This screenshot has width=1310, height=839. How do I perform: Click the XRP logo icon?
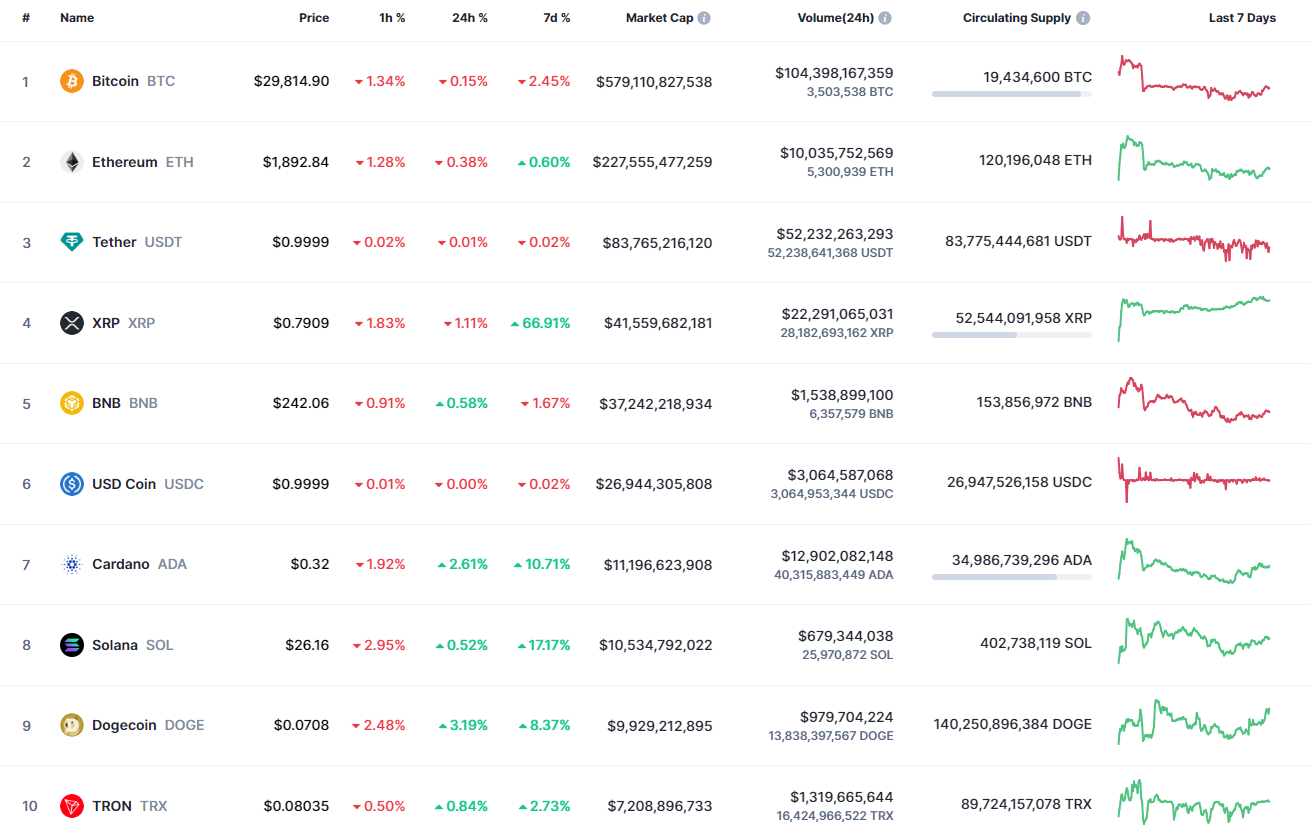tap(71, 323)
